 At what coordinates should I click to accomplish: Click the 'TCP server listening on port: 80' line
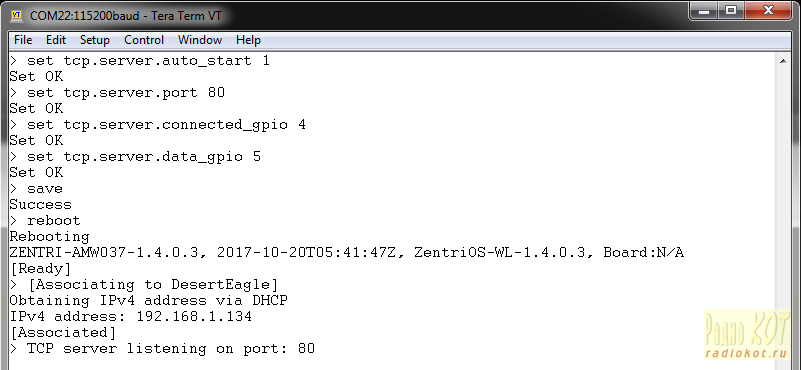(162, 349)
